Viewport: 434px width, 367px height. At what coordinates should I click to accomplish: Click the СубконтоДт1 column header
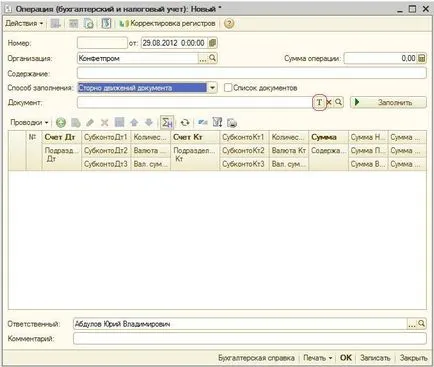tap(106, 137)
